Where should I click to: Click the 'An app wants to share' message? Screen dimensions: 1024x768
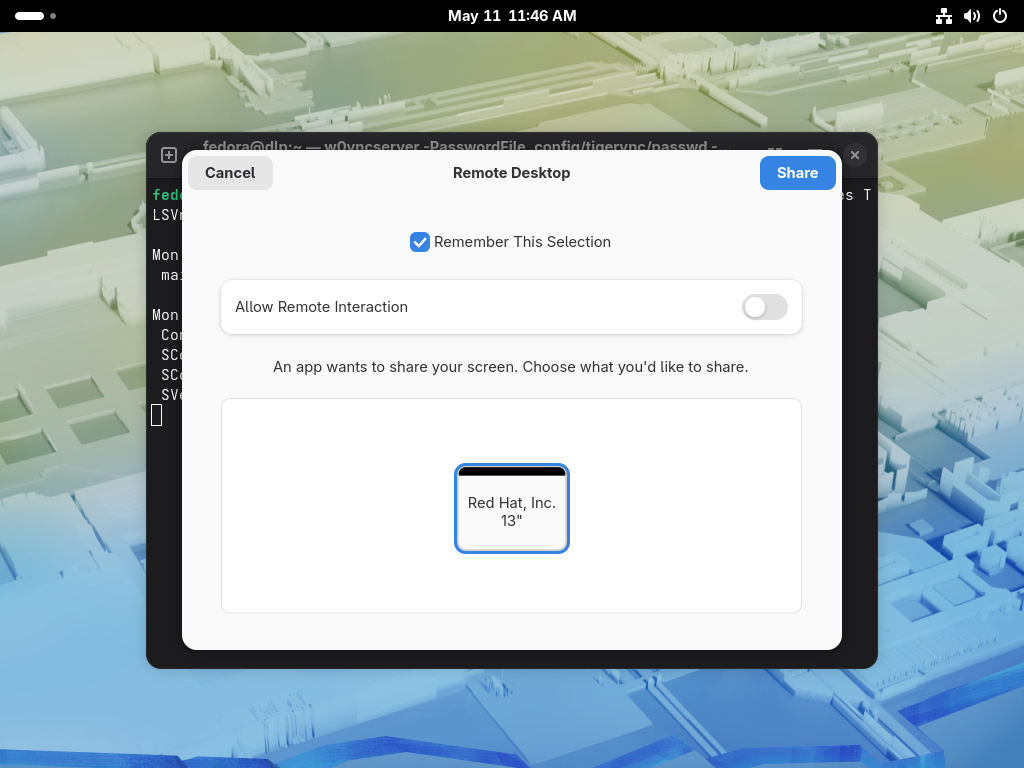coord(511,367)
